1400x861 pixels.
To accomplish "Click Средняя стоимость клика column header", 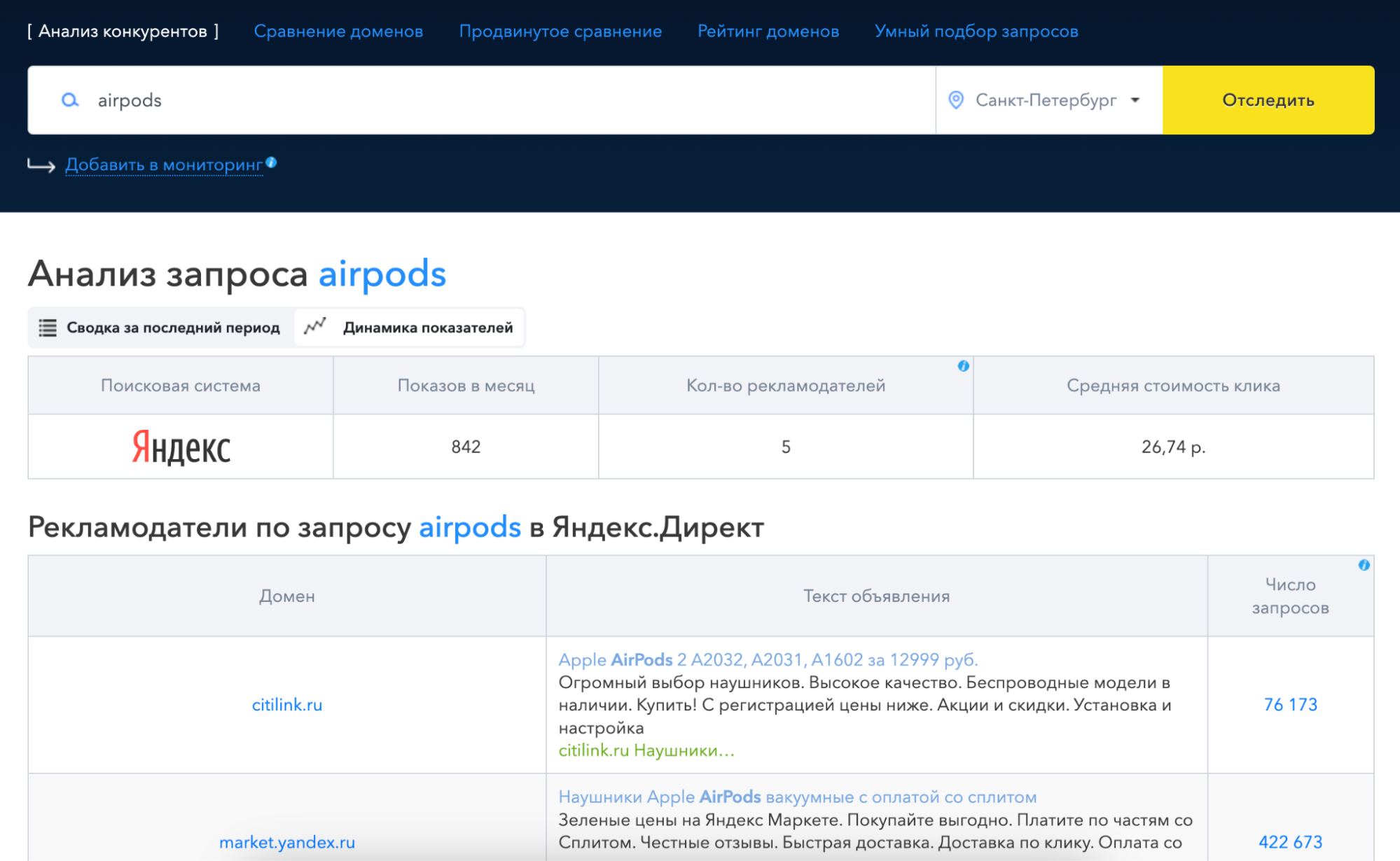I will tap(1174, 386).
